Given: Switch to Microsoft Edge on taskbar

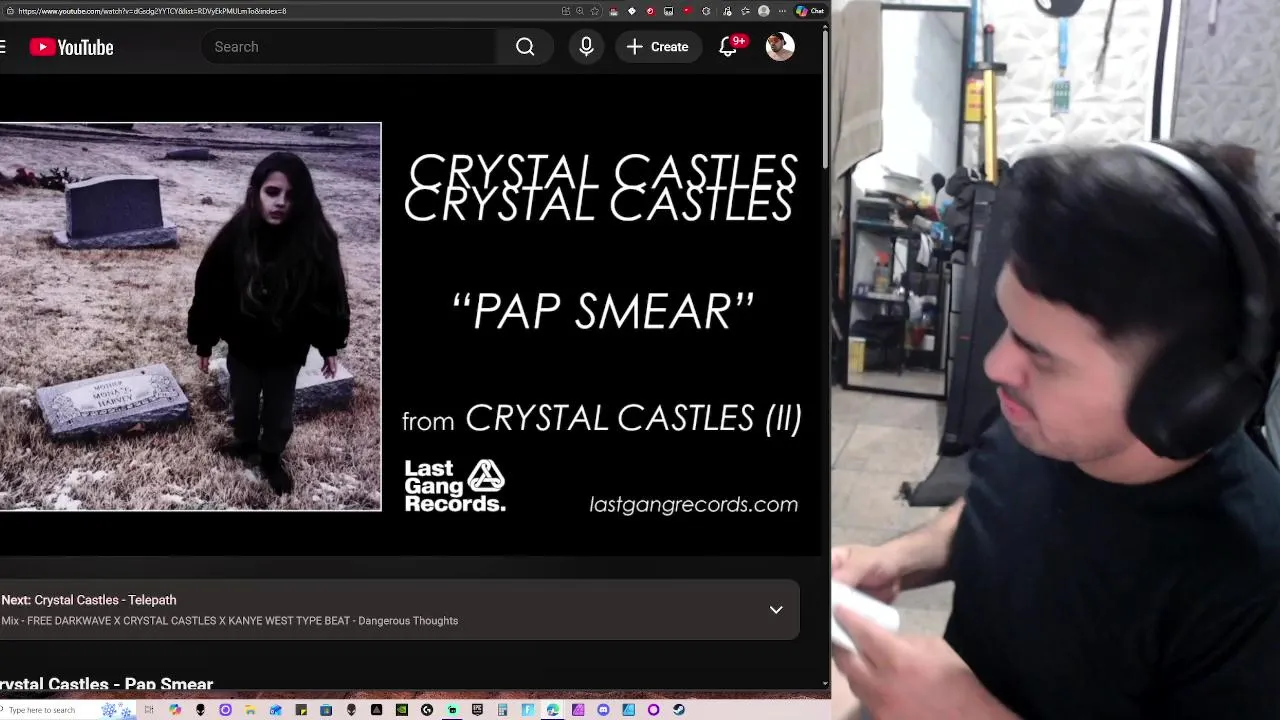Looking at the screenshot, I should tap(552, 710).
